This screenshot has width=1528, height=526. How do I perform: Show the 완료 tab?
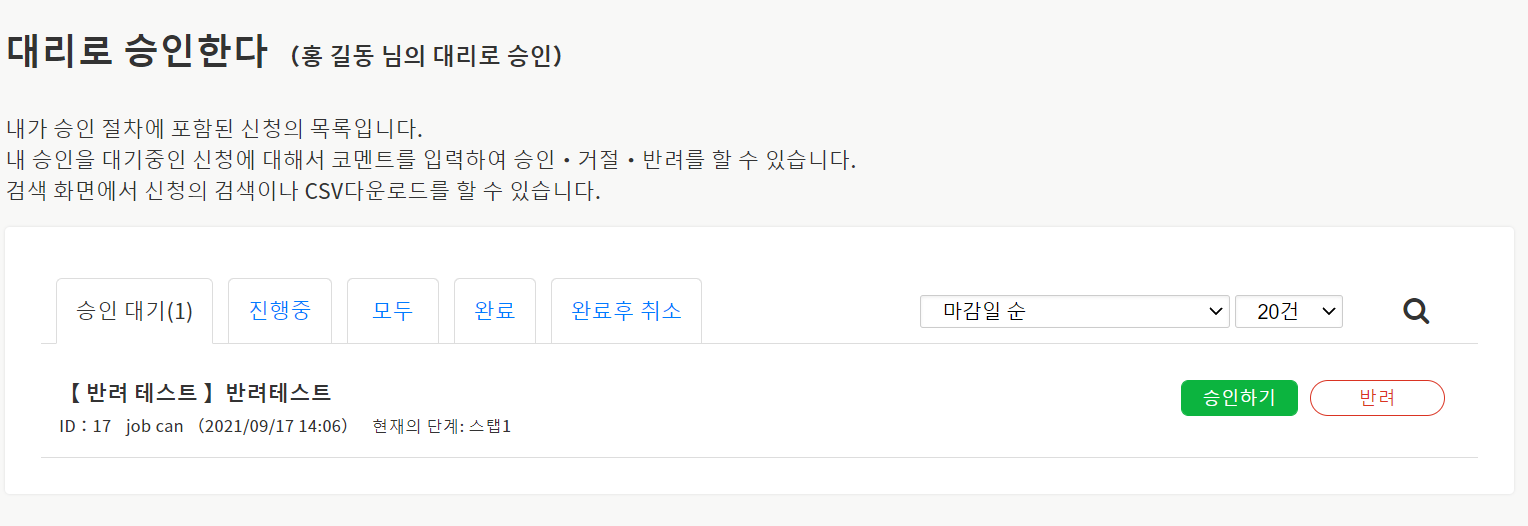[x=495, y=310]
